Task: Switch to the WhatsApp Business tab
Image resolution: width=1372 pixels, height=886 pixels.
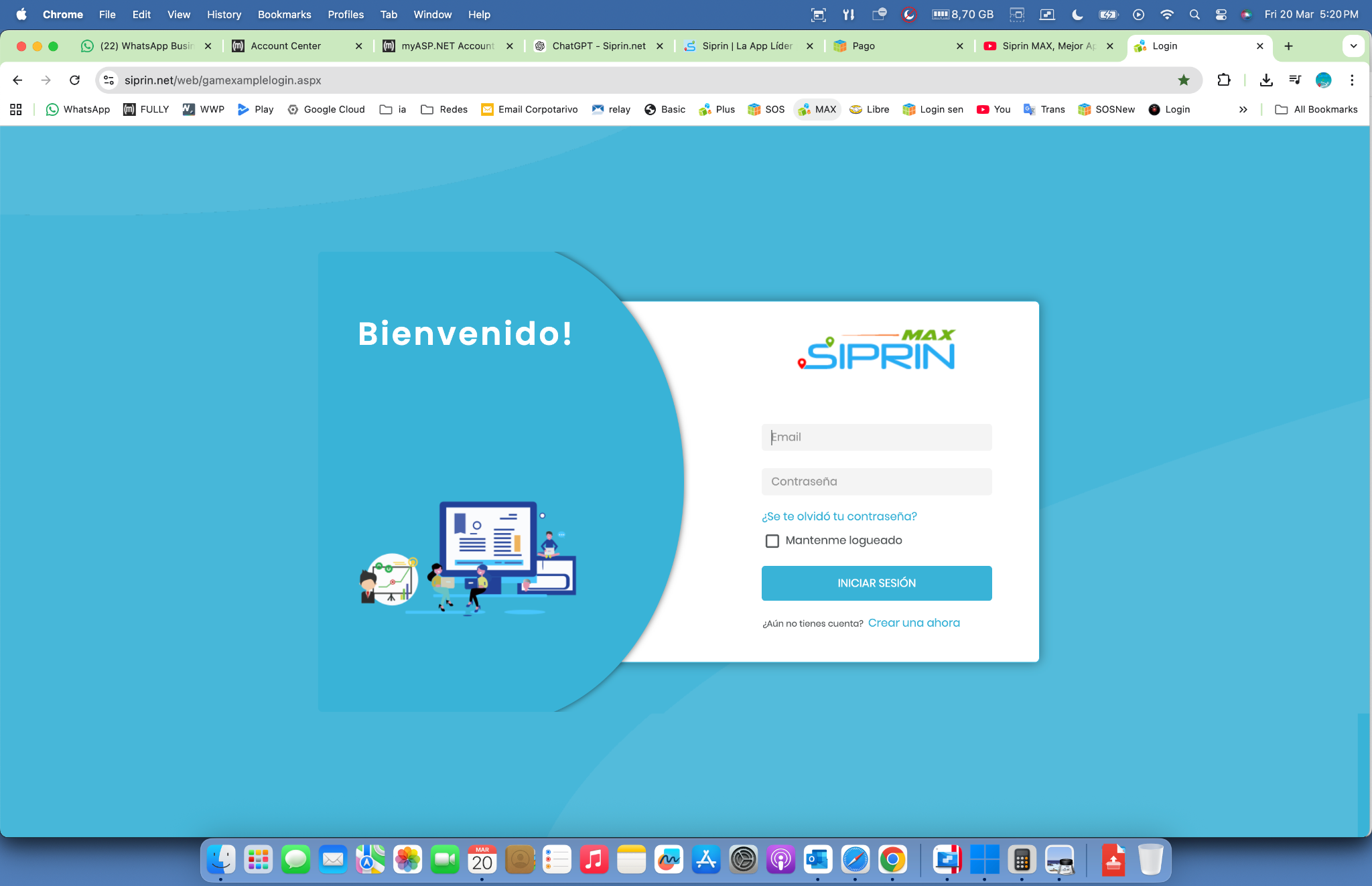Action: click(146, 46)
